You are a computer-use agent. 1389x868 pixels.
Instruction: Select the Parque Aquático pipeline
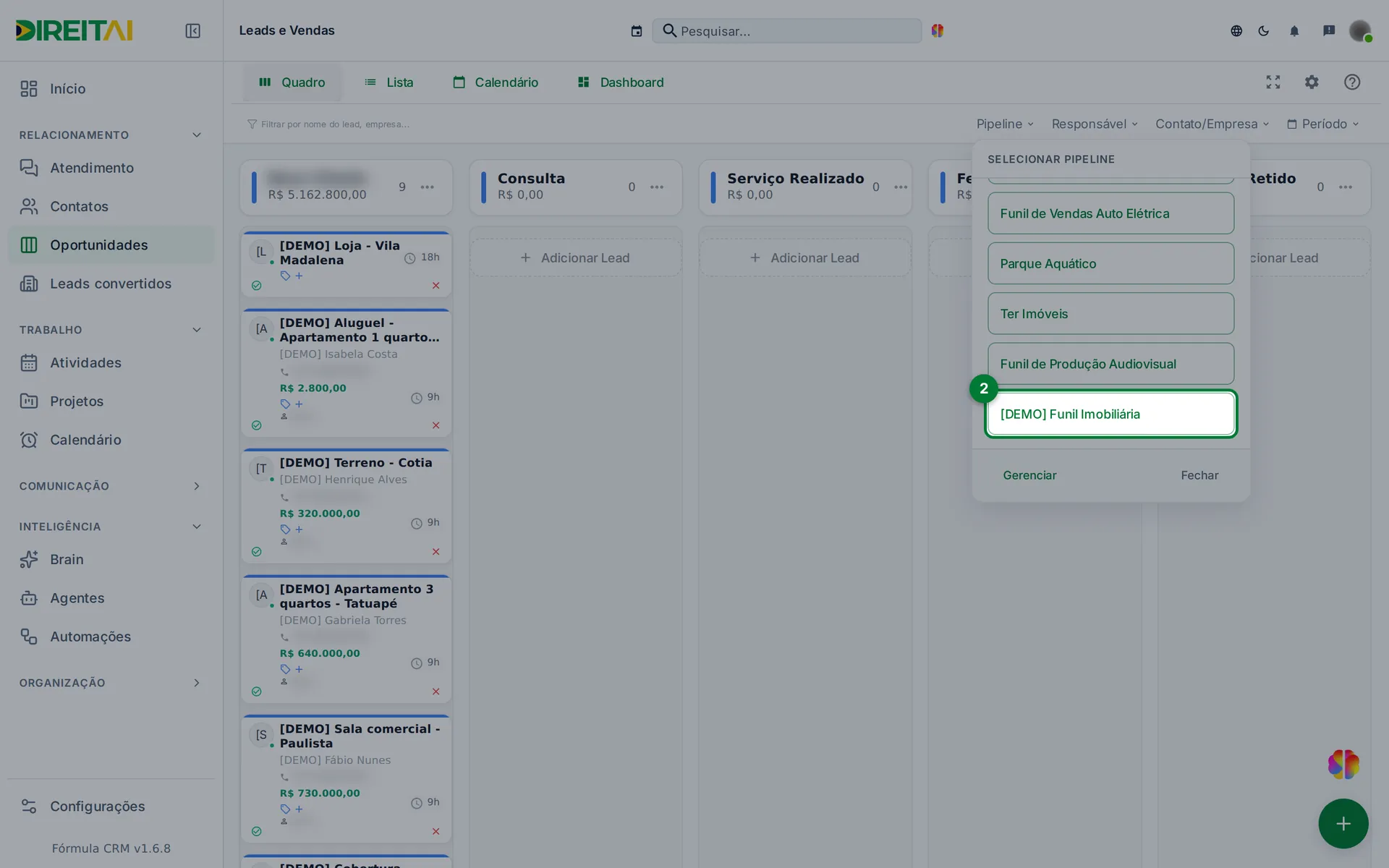[x=1111, y=263]
